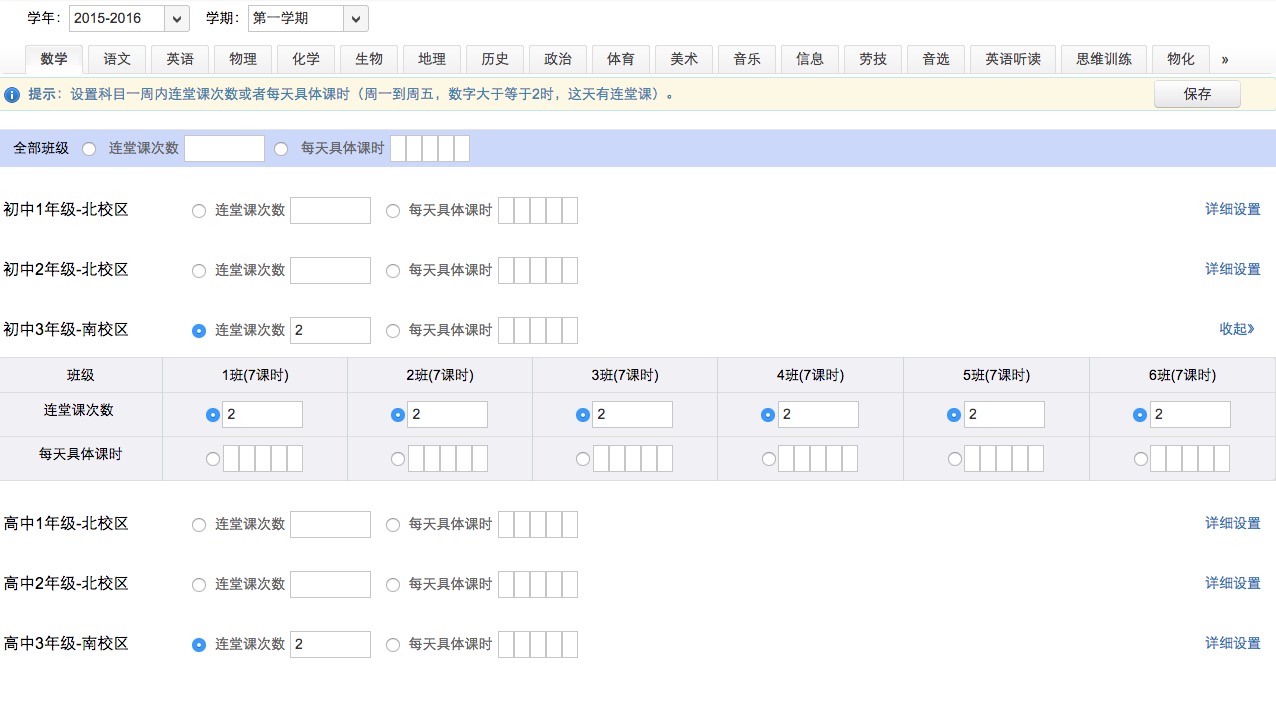This screenshot has width=1276, height=716.
Task: Show more subject tabs with » arrow
Action: [1225, 59]
